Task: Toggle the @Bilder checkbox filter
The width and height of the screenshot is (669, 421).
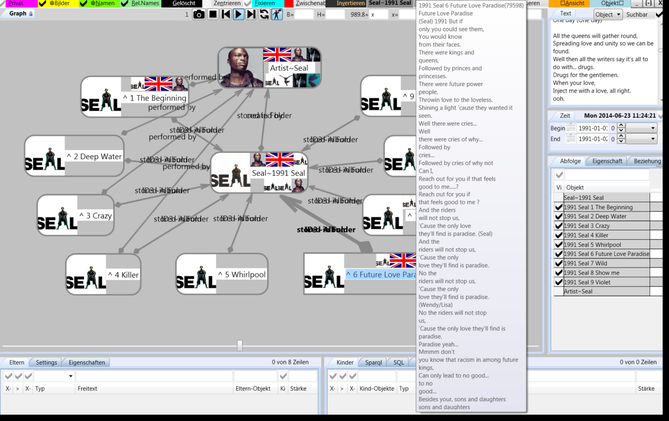Action: [x=42, y=3]
